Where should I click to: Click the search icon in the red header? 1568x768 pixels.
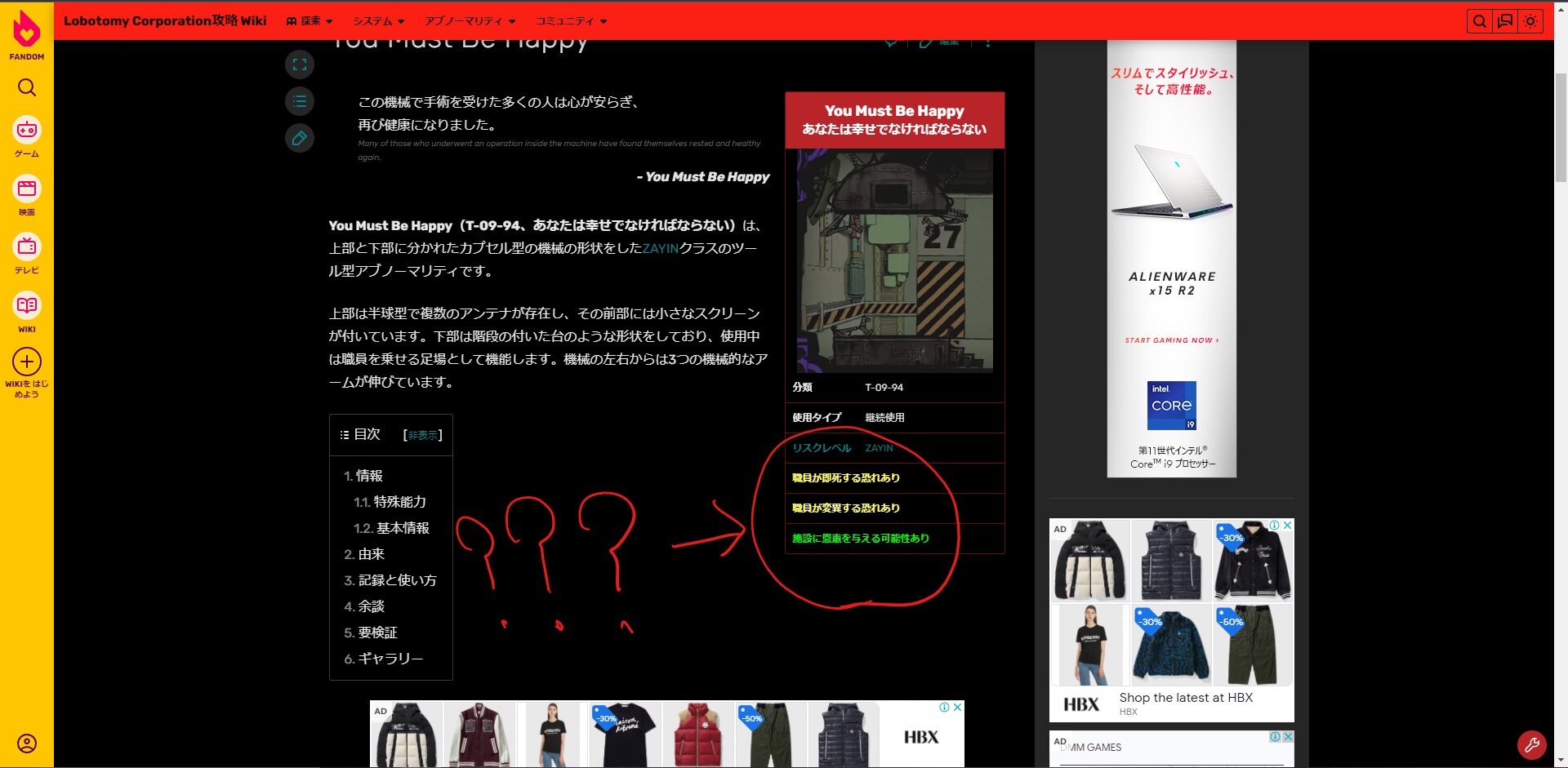pos(1479,21)
